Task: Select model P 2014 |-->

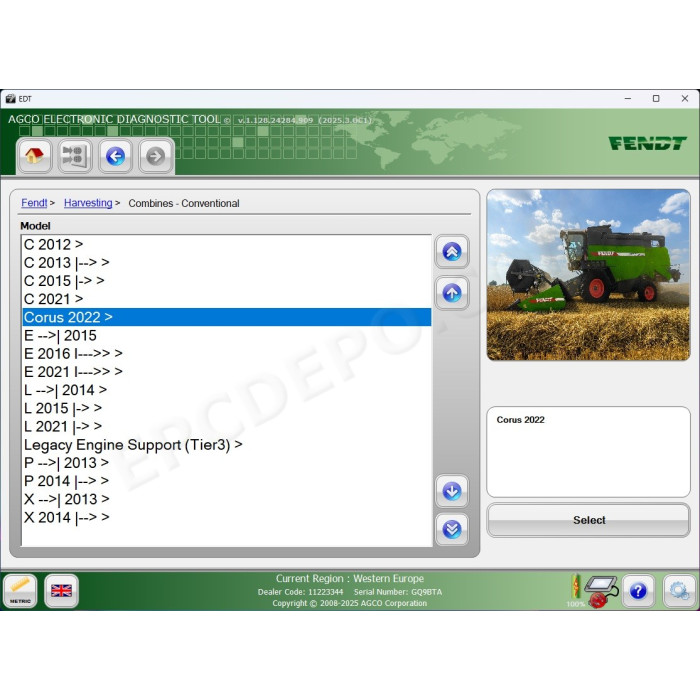Action: (x=227, y=481)
